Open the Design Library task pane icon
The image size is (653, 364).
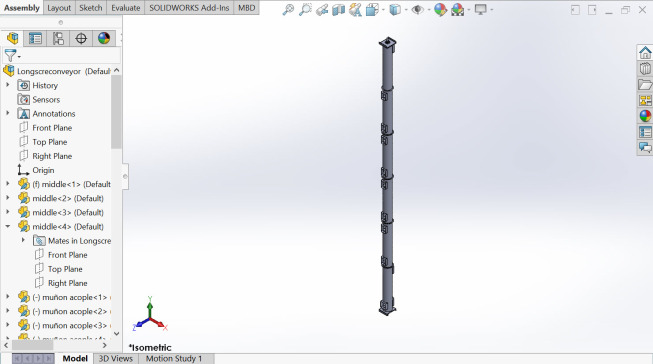pos(645,68)
